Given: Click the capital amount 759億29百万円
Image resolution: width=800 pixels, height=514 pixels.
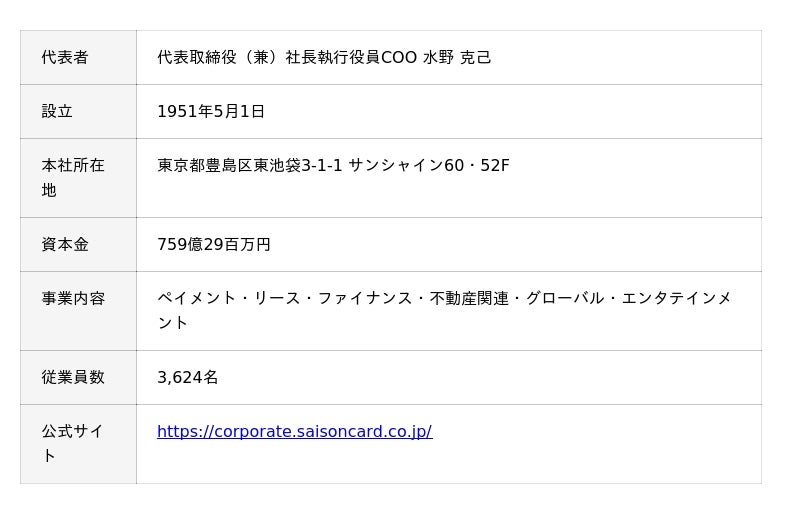Looking at the screenshot, I should pyautogui.click(x=214, y=245).
